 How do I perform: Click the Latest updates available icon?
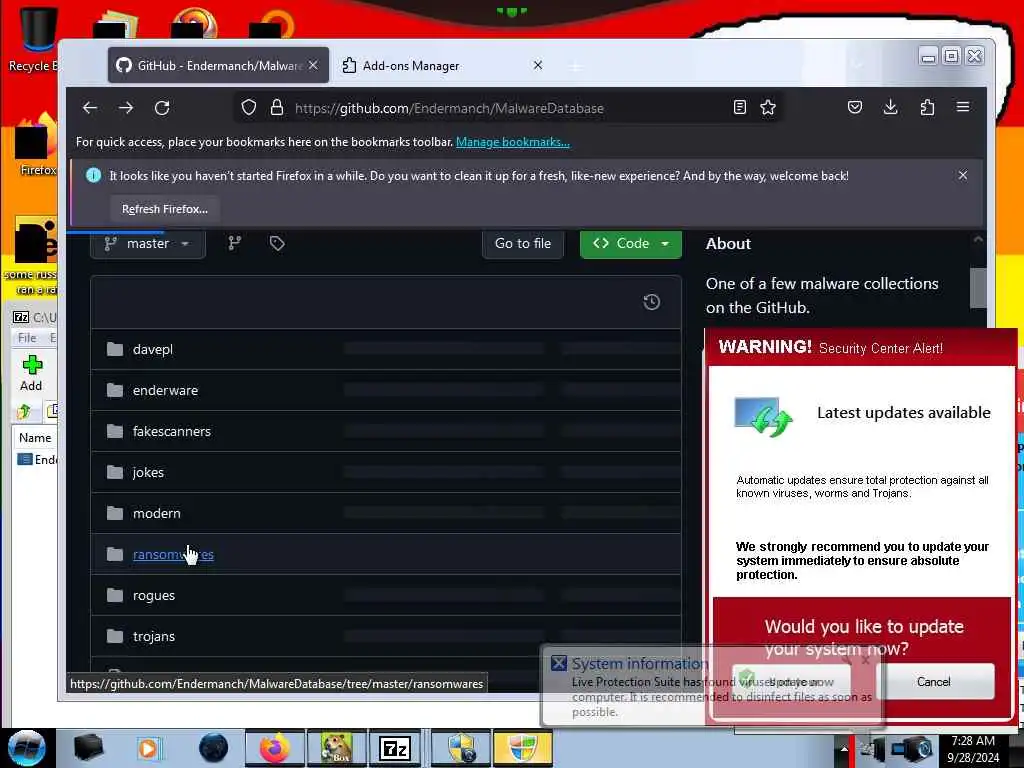pos(763,416)
